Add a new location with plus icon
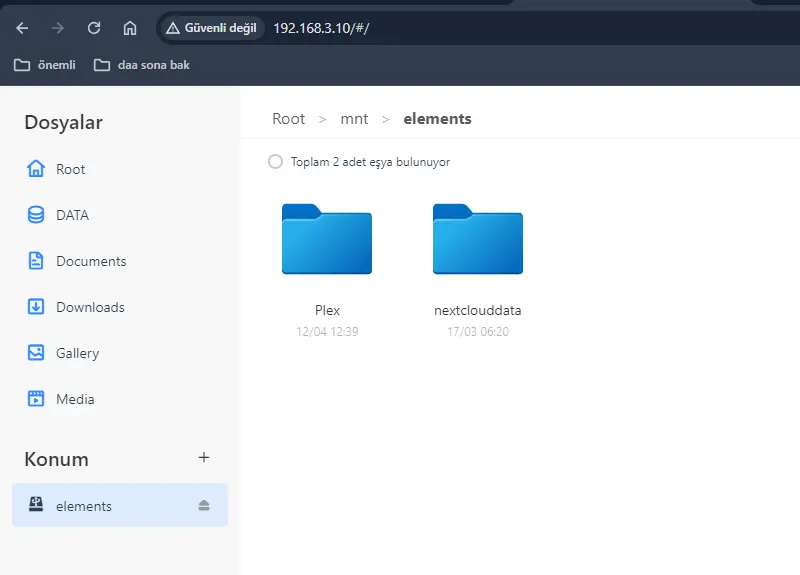Screen dimensions: 800x575 tap(204, 458)
